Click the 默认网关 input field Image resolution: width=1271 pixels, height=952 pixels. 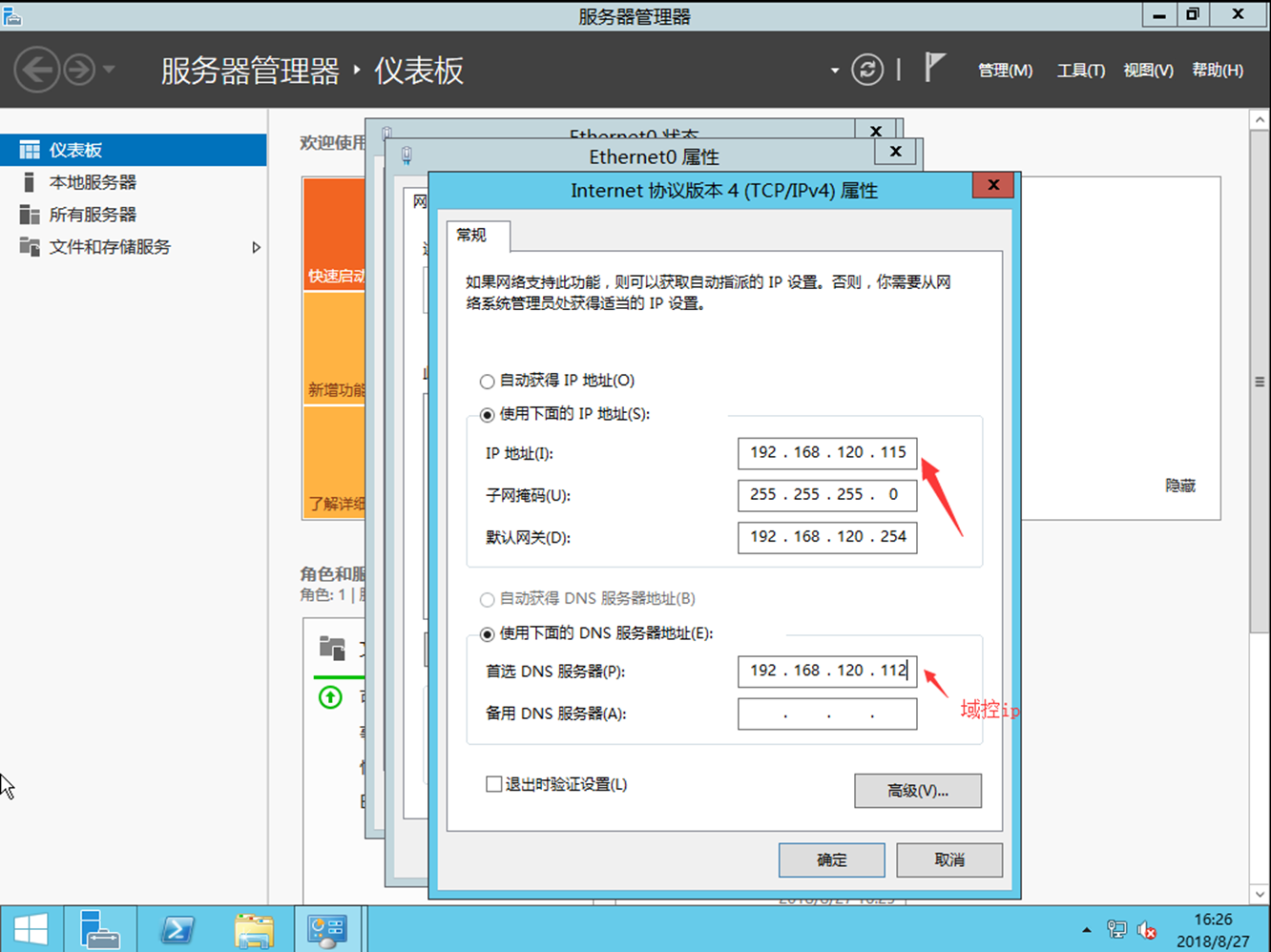827,537
